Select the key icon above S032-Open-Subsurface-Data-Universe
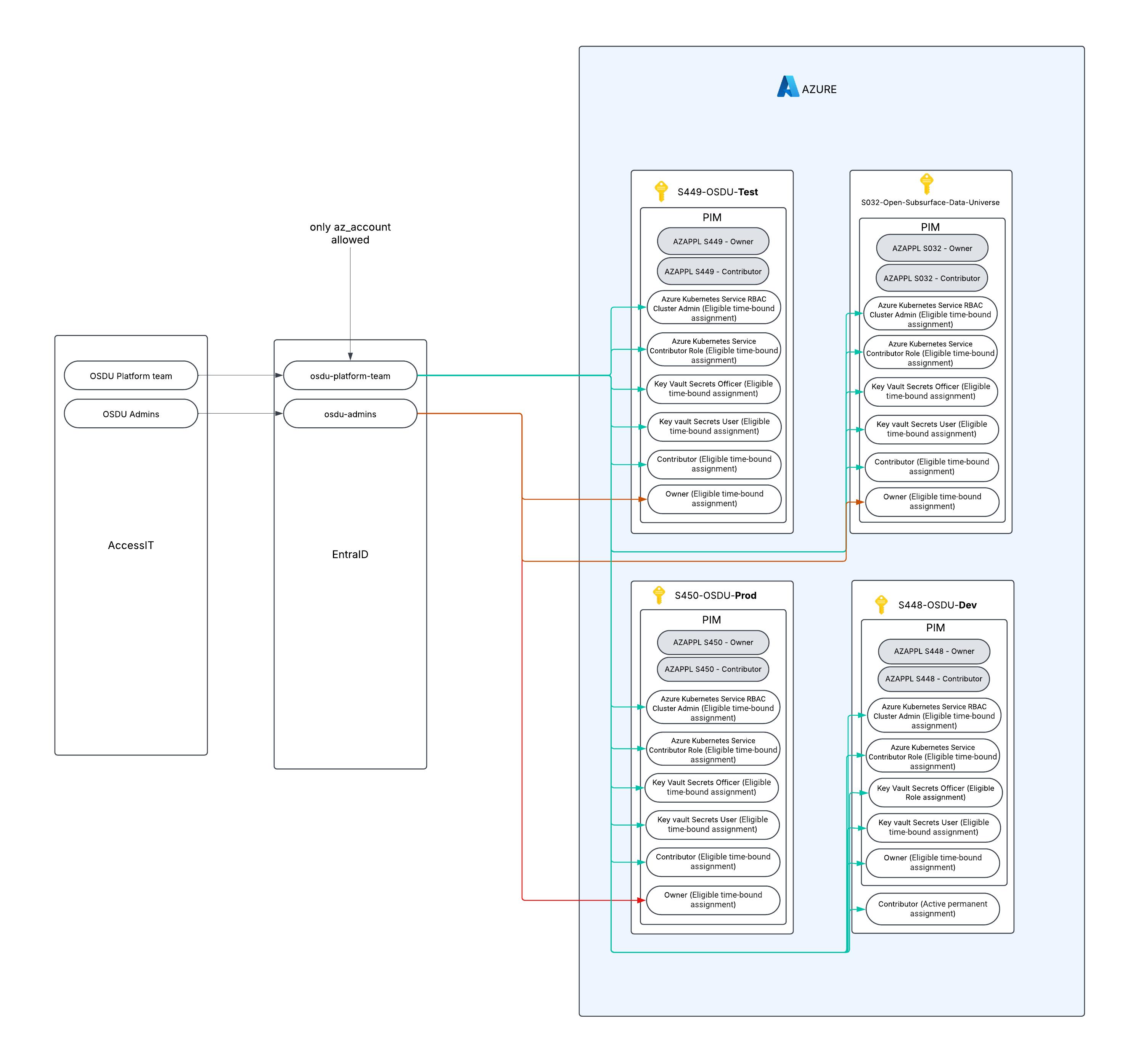 tap(927, 184)
